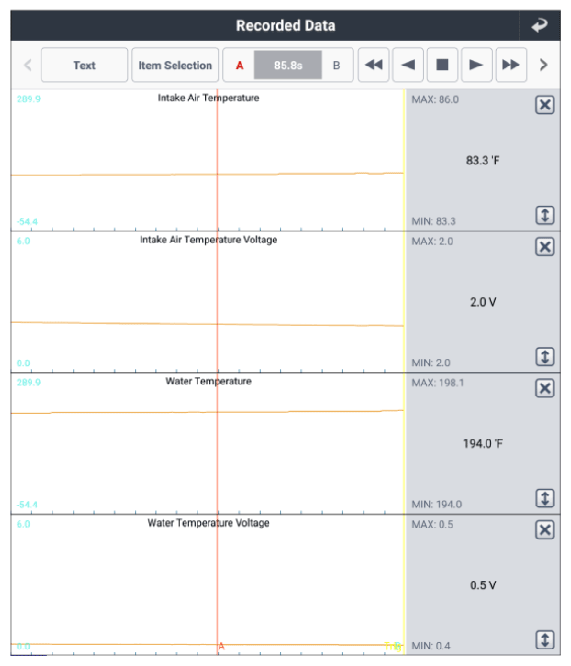Step backward with single left-arrow button
This screenshot has height=666, width=571.
tap(408, 65)
